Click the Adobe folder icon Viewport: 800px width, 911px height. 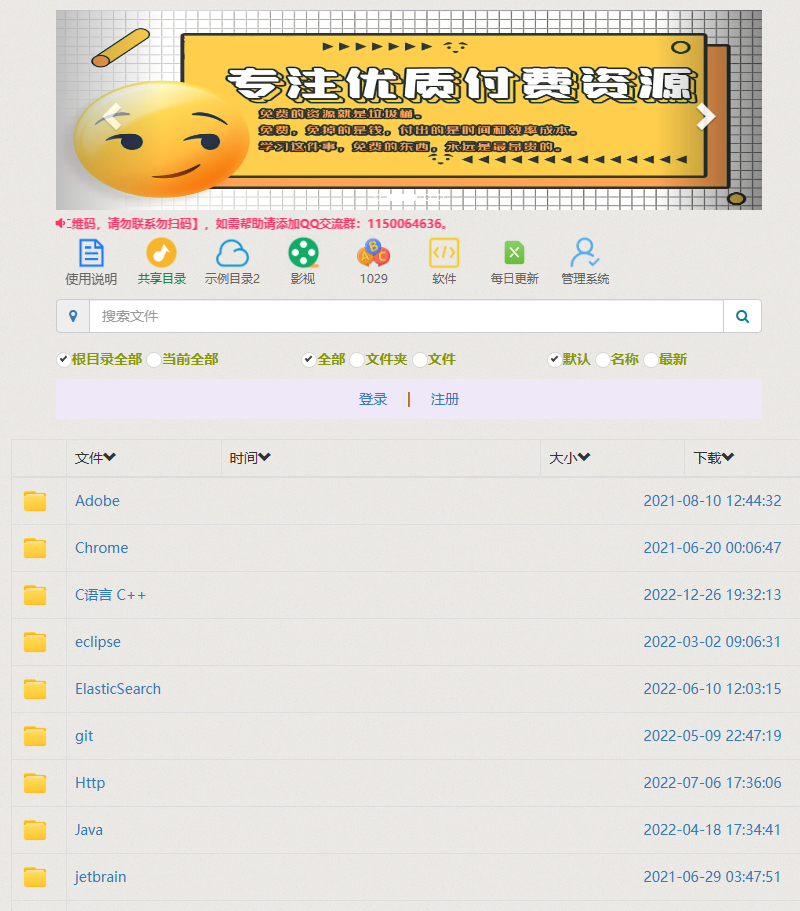tap(35, 501)
